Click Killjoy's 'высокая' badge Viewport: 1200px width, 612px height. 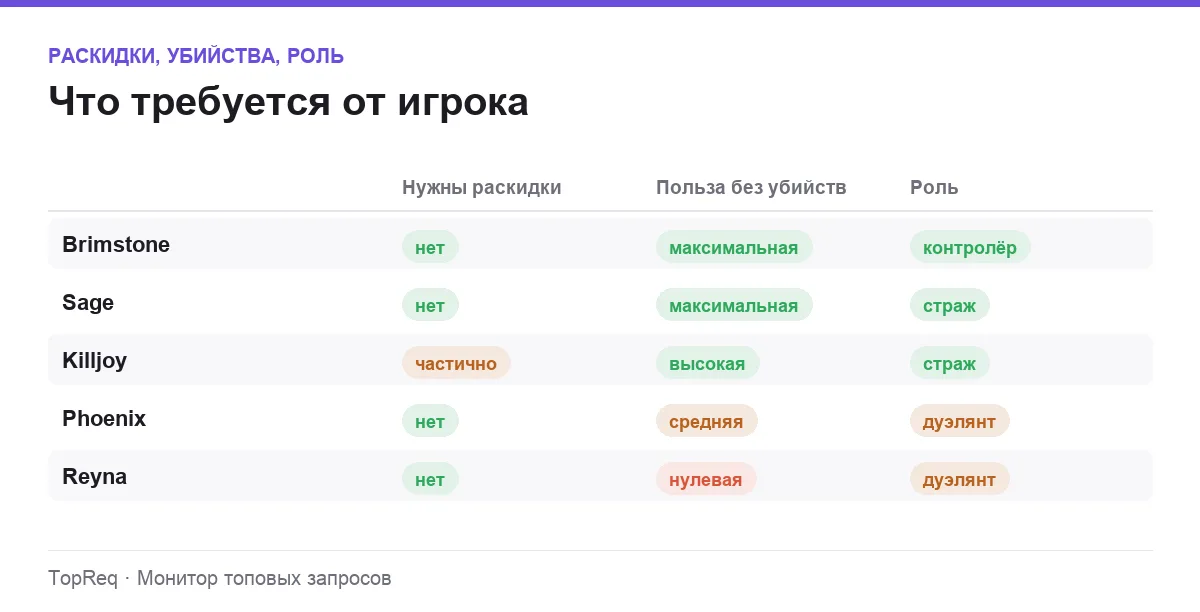pyautogui.click(x=708, y=363)
